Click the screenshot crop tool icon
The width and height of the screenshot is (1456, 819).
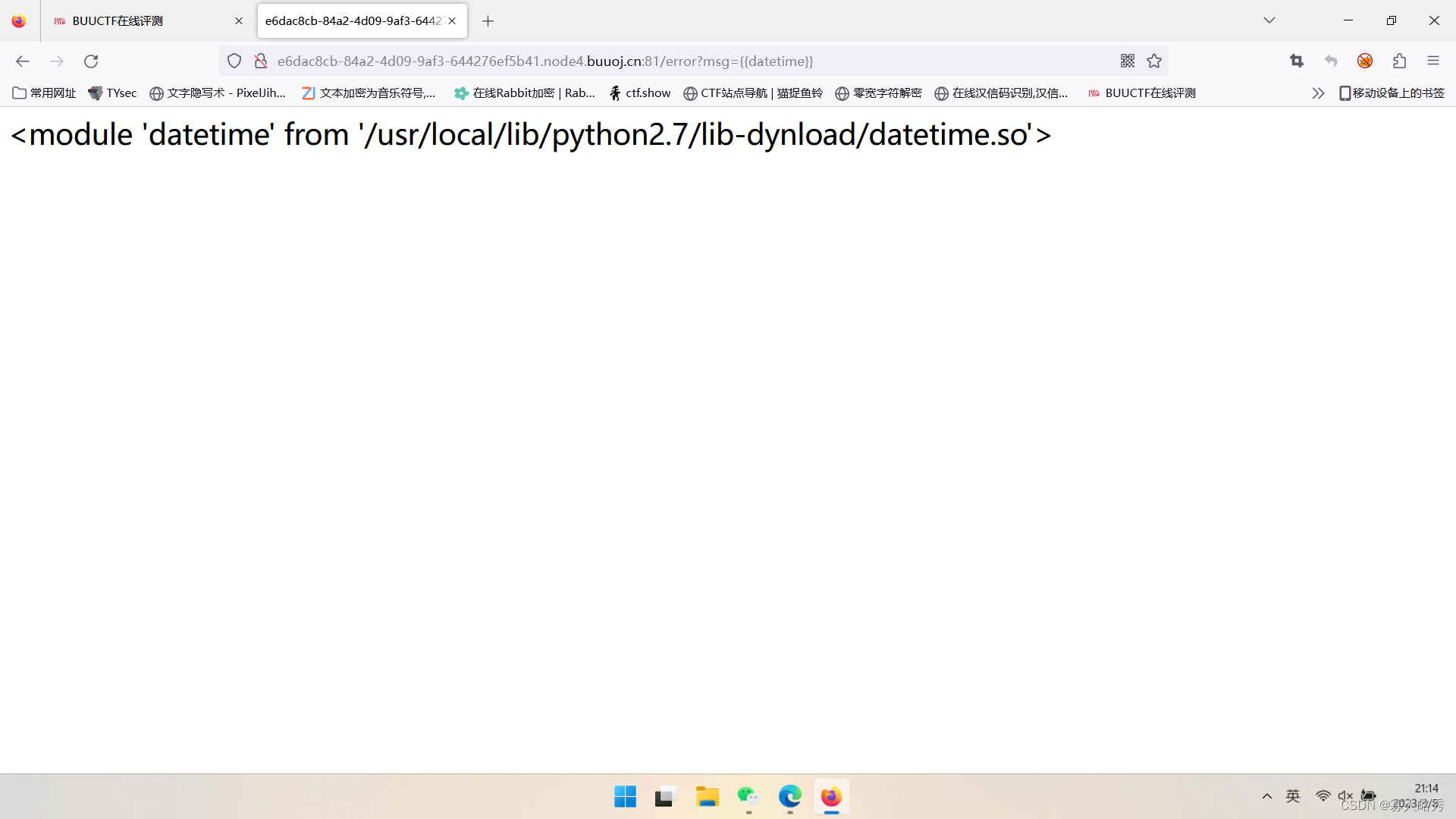(x=1297, y=61)
